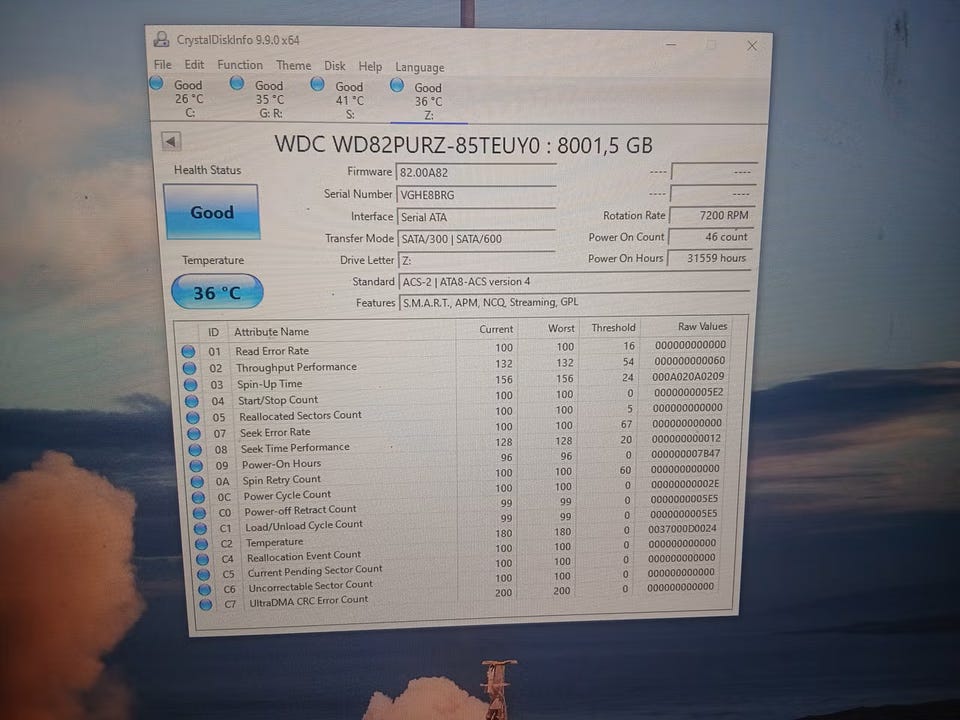Select the 'UltraDMA CRC Error Count' attribute name
This screenshot has height=720, width=960.
[309, 601]
